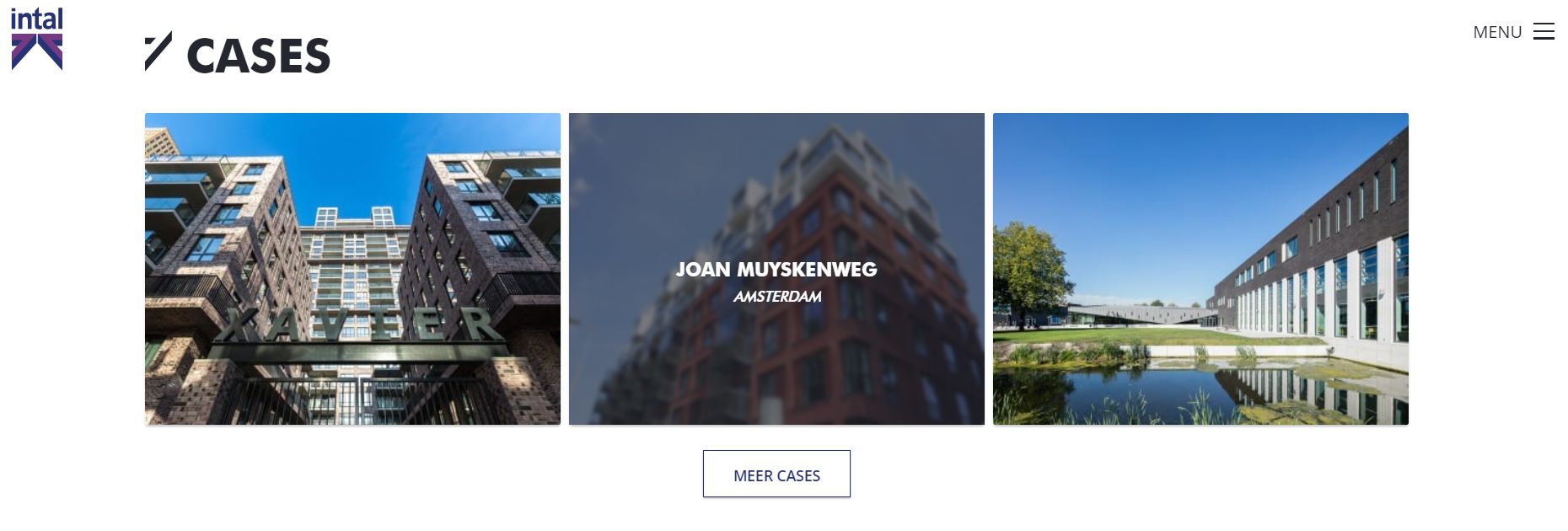Click the XAVIER sign lettering in photo
Screen dimensions: 1568x531
pyautogui.click(x=358, y=326)
